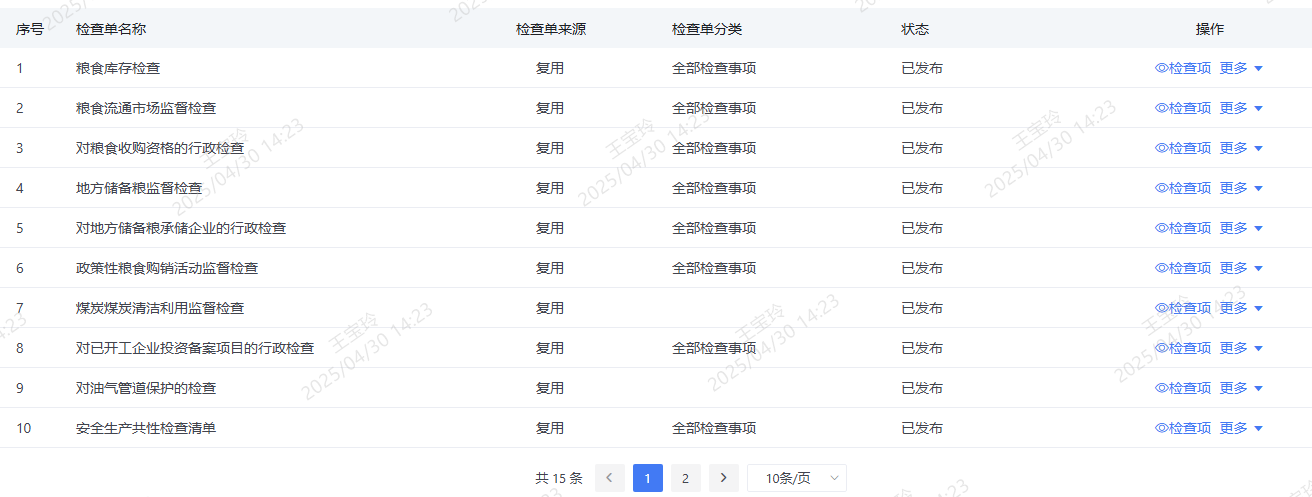This screenshot has width=1312, height=497.
Task: Open 检查项 link for 对地方储备粮承储企业的行政检查
Action: (x=1189, y=228)
